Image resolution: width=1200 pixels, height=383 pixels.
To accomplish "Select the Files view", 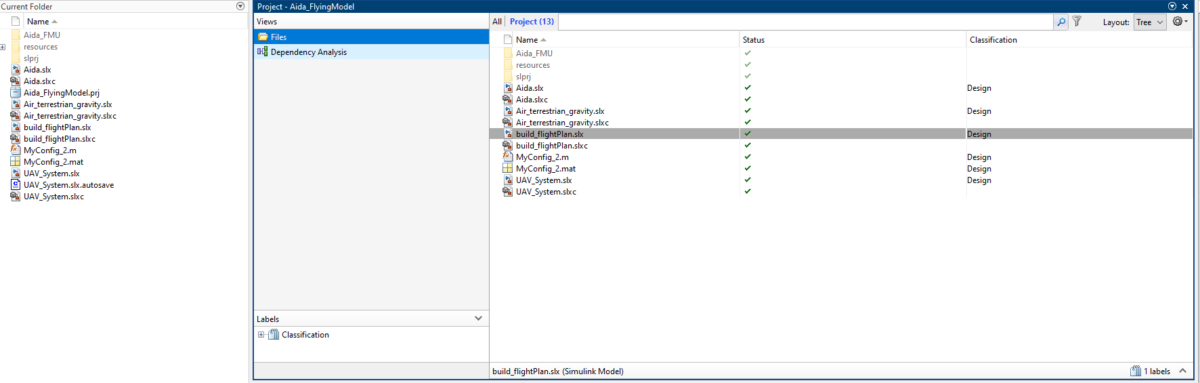I will 371,37.
